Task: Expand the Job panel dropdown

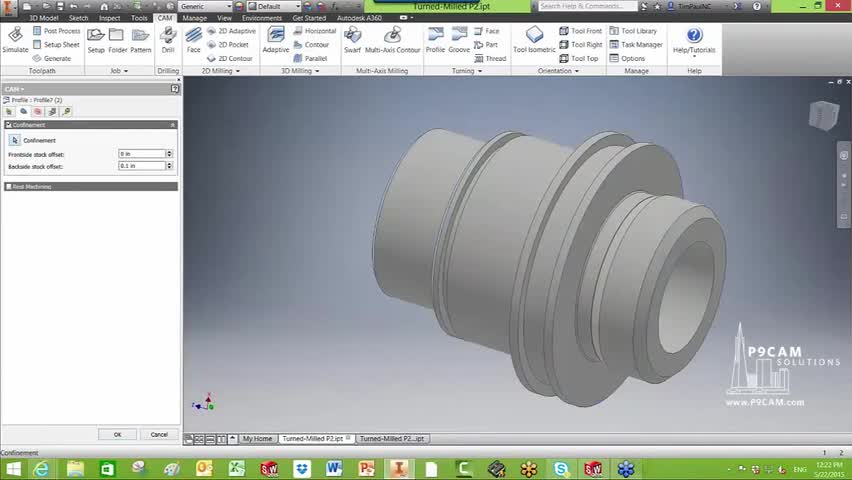Action: tap(119, 71)
